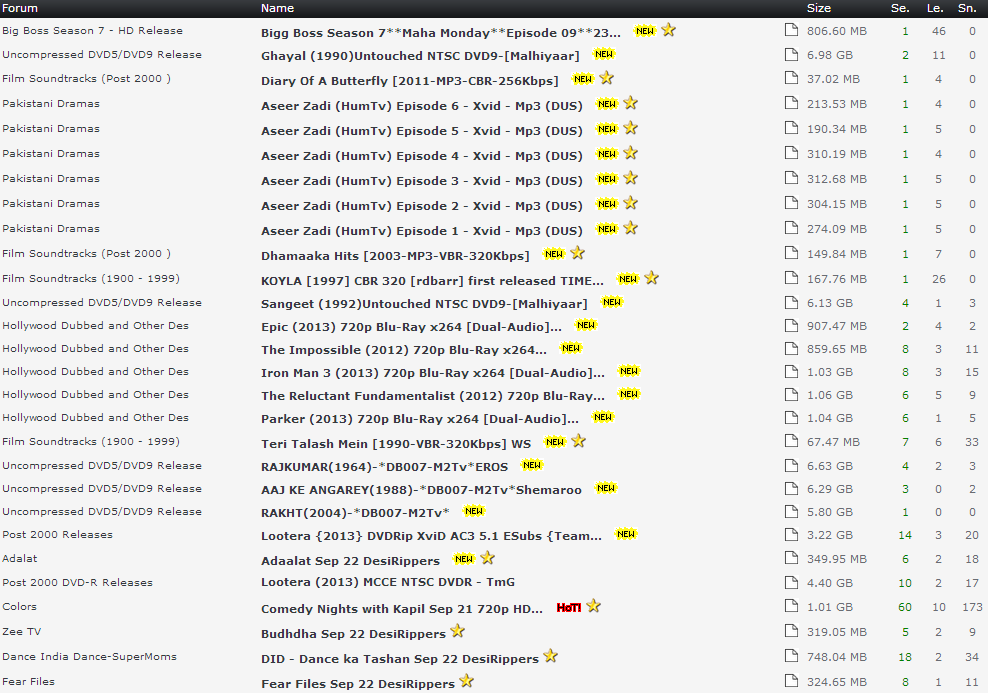Open the Fear Files forum link
The width and height of the screenshot is (988, 693).
coord(28,682)
